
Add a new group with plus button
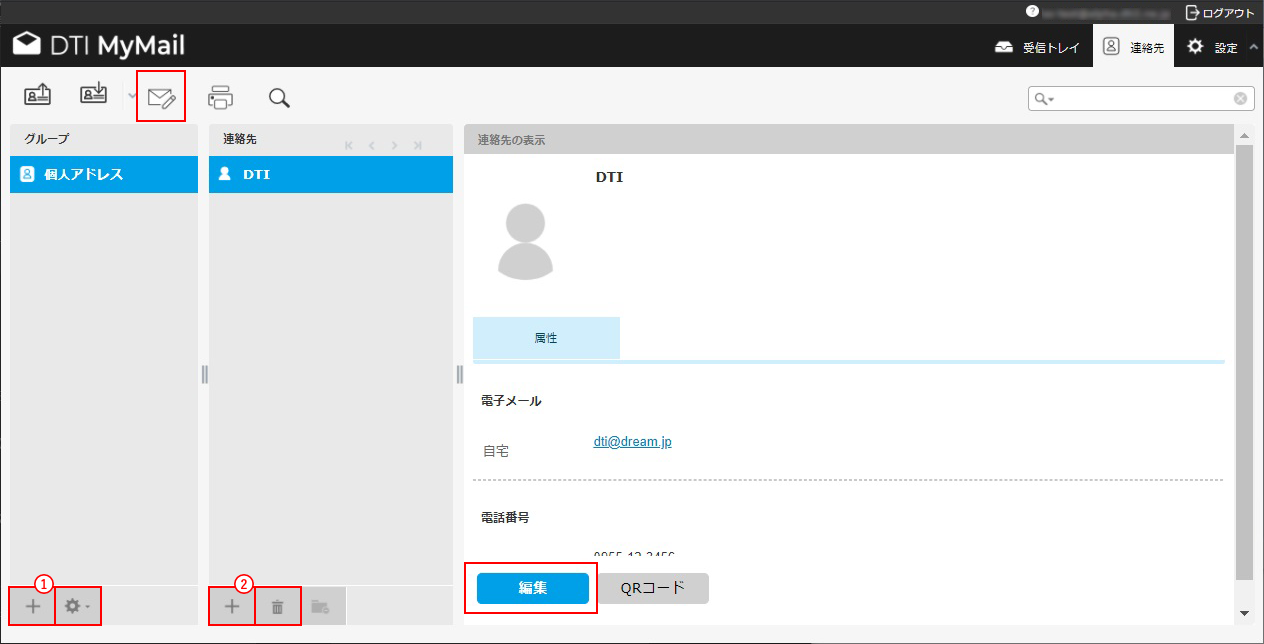(x=33, y=606)
